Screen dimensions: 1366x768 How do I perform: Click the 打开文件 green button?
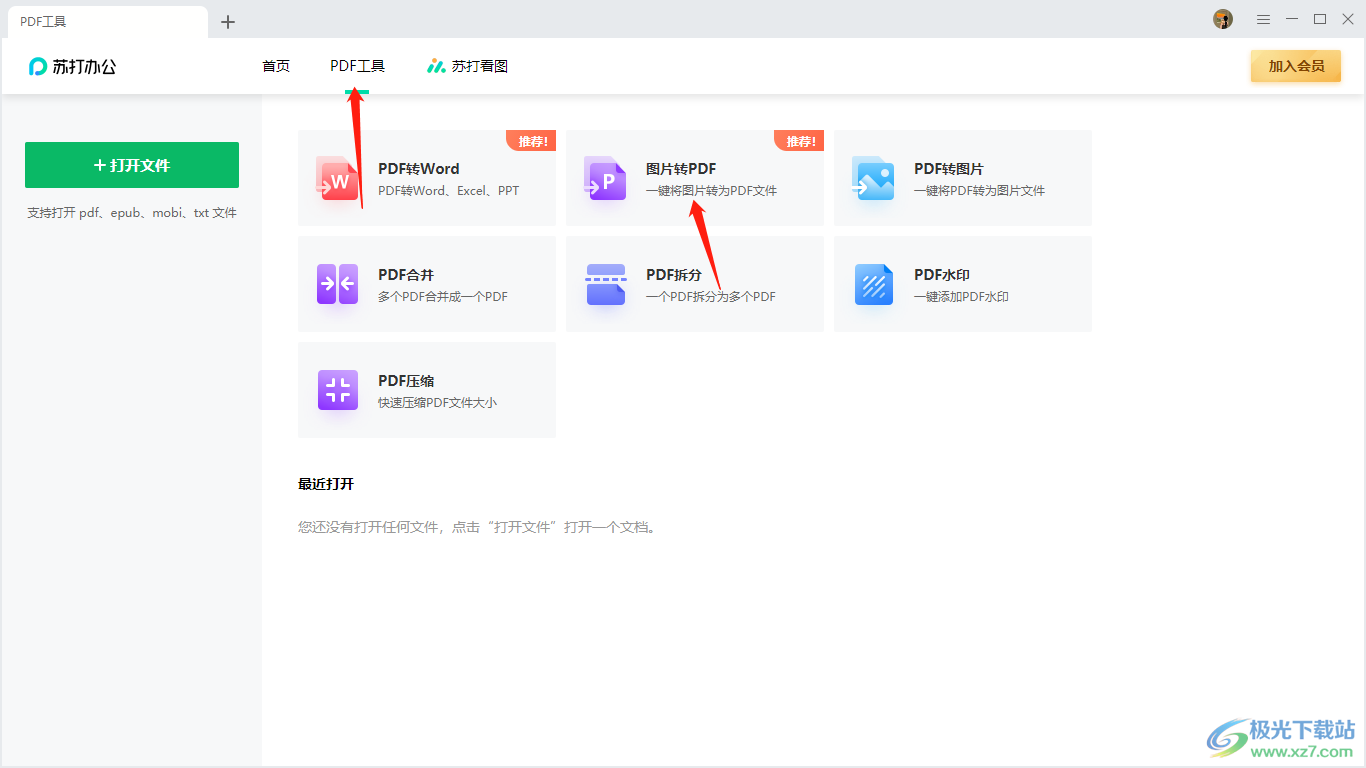[132, 165]
